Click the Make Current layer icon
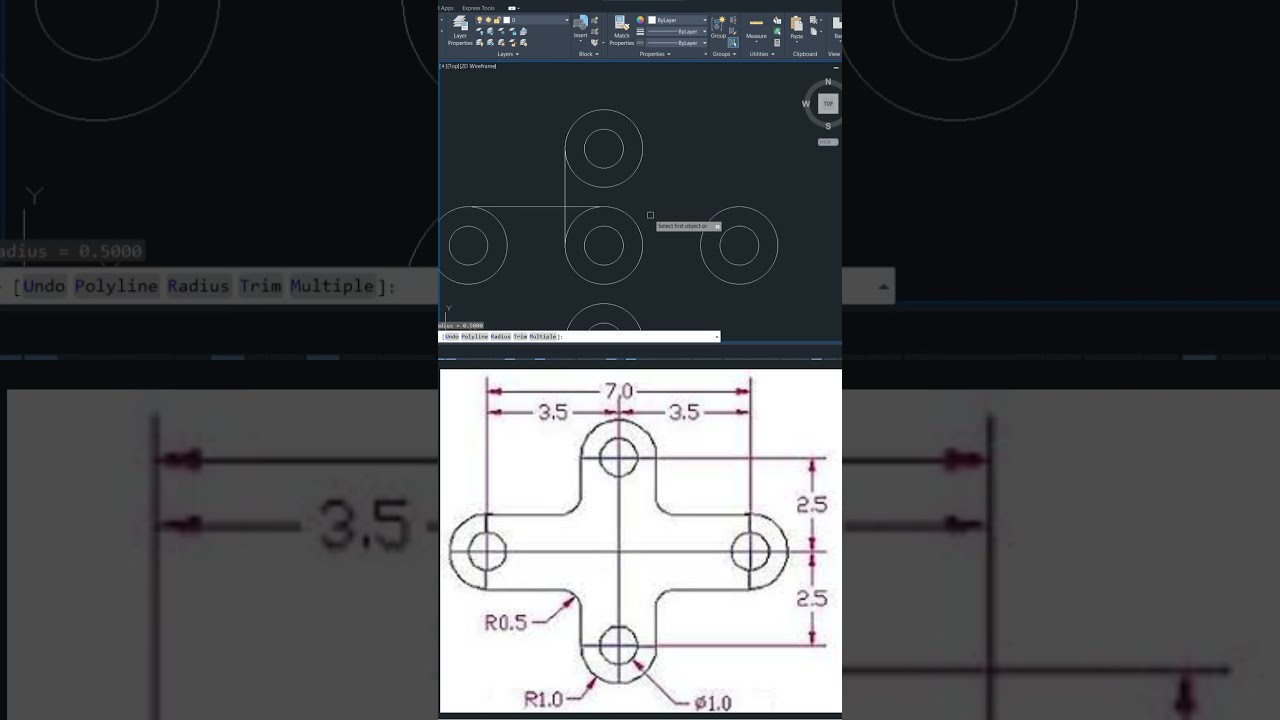 [x=523, y=31]
